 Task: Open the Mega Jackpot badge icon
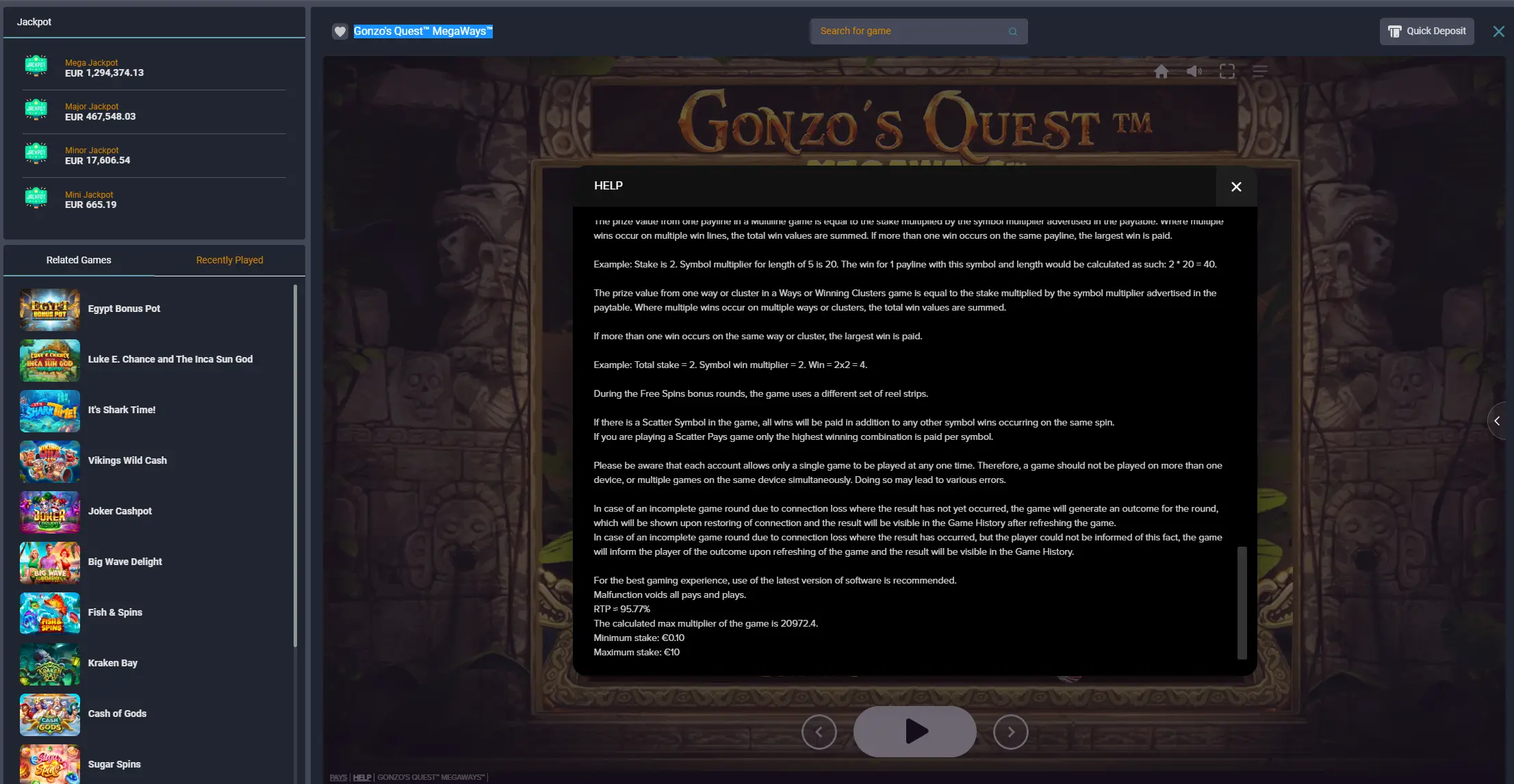coord(36,66)
